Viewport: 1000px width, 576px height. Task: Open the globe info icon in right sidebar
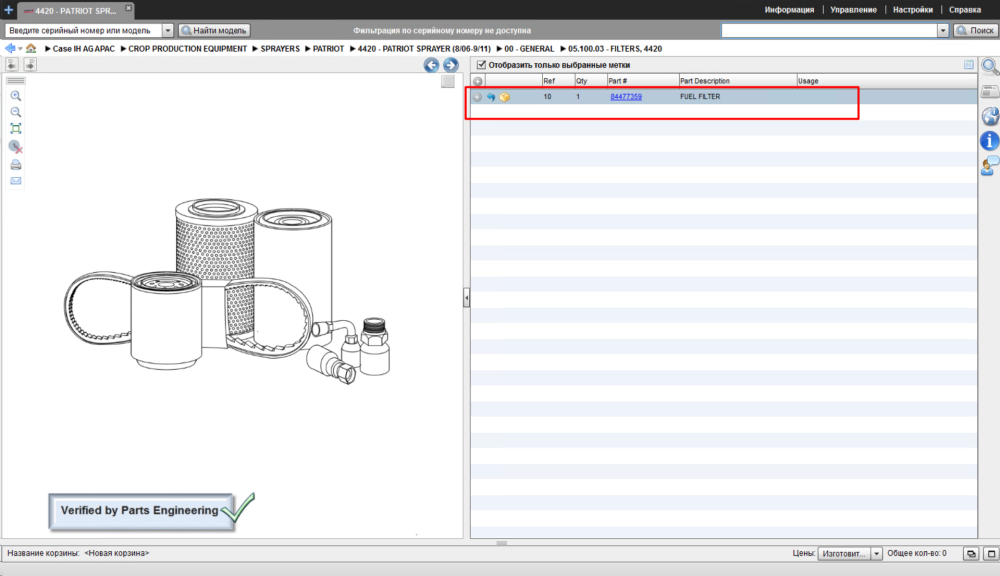tap(990, 116)
